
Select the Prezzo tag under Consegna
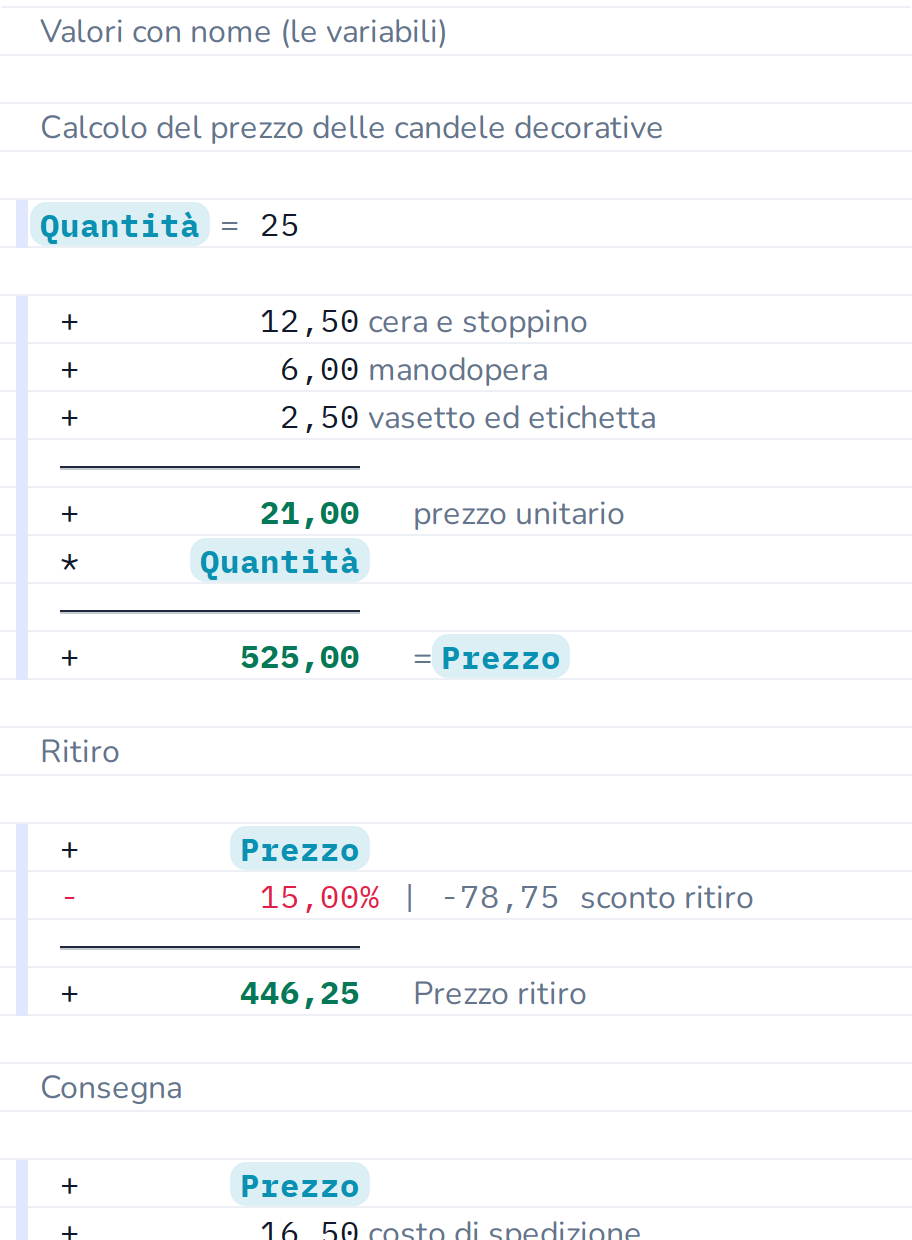click(300, 1186)
